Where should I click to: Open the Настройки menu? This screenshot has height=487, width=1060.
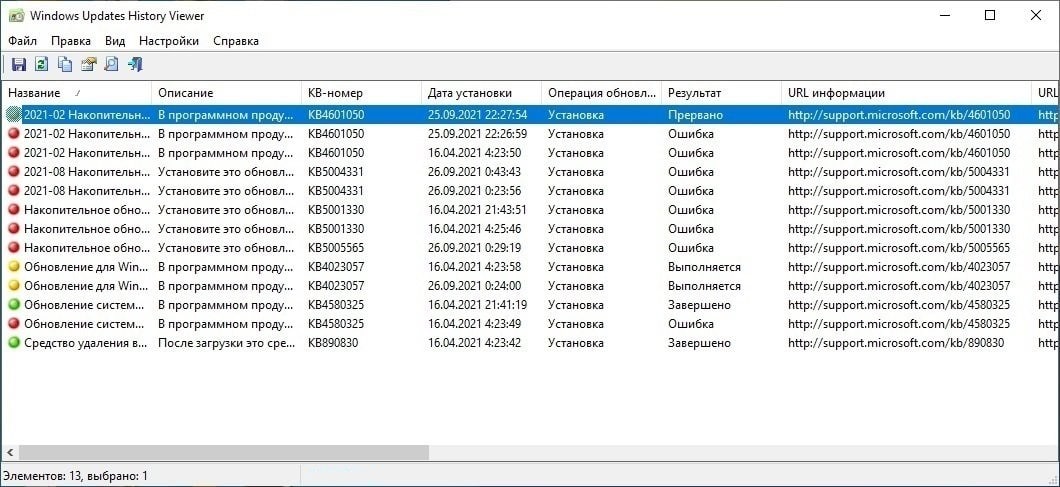tap(169, 41)
